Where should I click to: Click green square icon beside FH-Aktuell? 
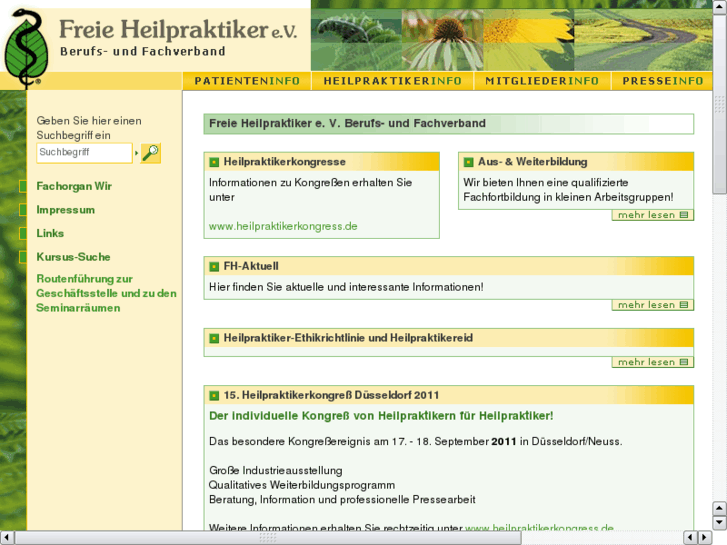coord(214,266)
